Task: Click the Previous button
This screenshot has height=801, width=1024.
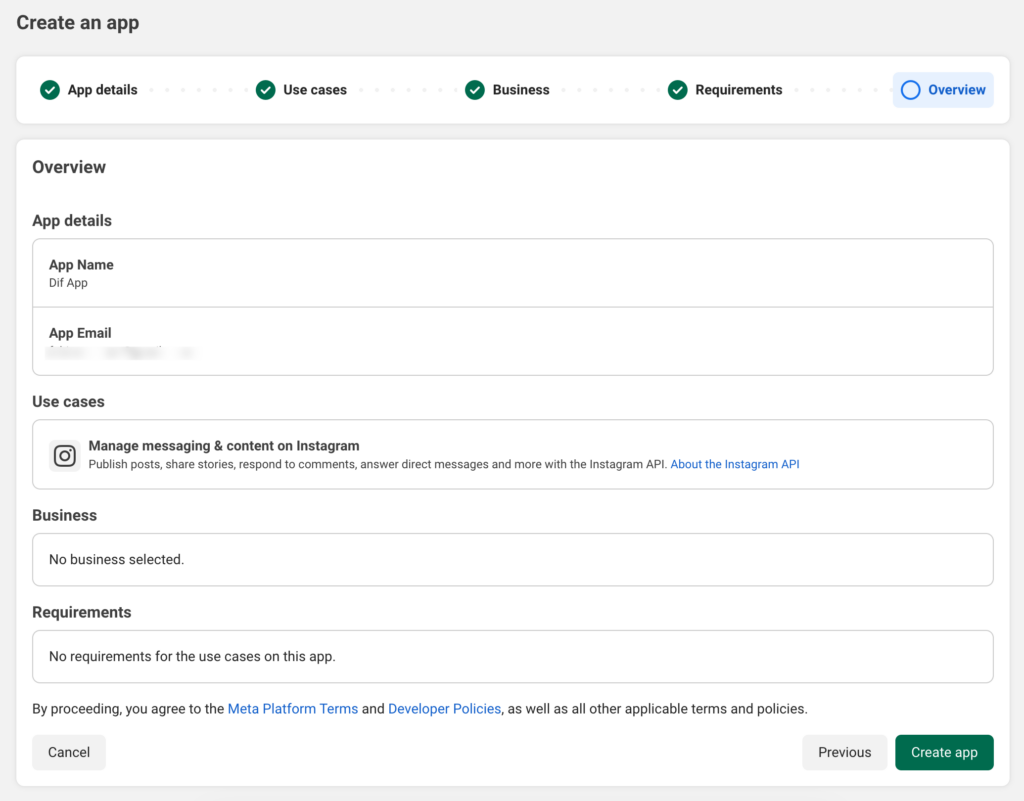Action: (844, 753)
